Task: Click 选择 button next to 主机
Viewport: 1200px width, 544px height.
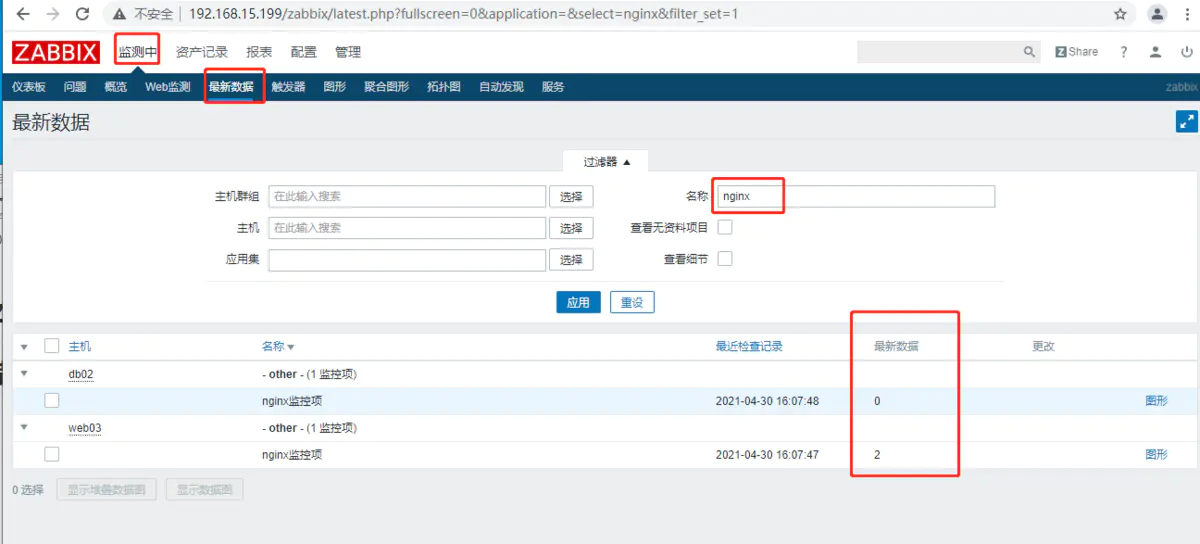Action: coord(571,228)
